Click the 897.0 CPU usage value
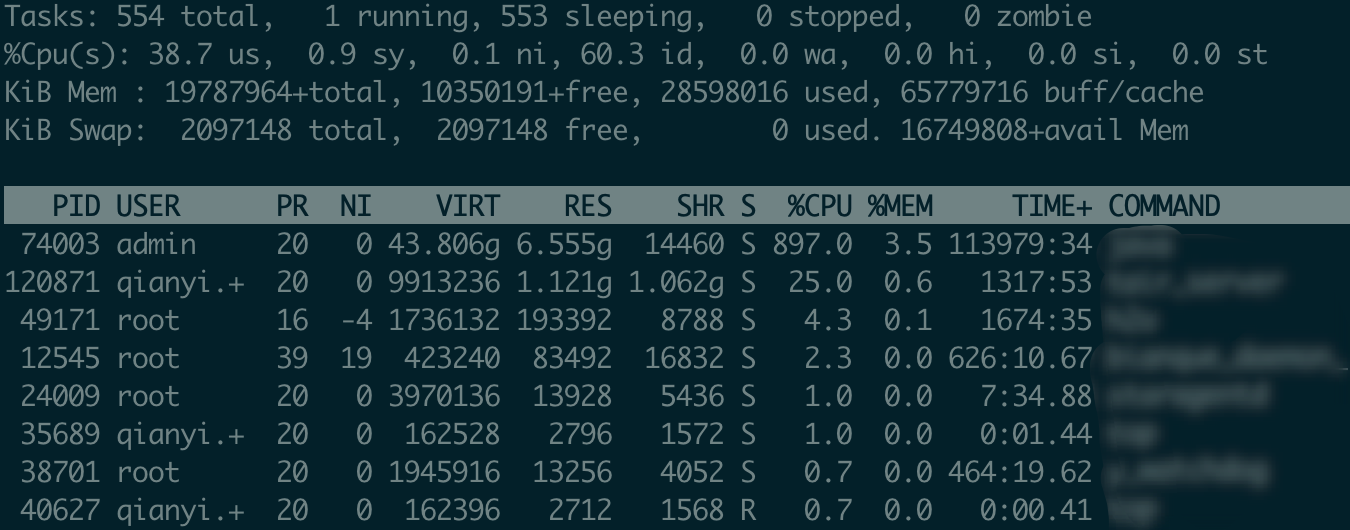 (811, 245)
